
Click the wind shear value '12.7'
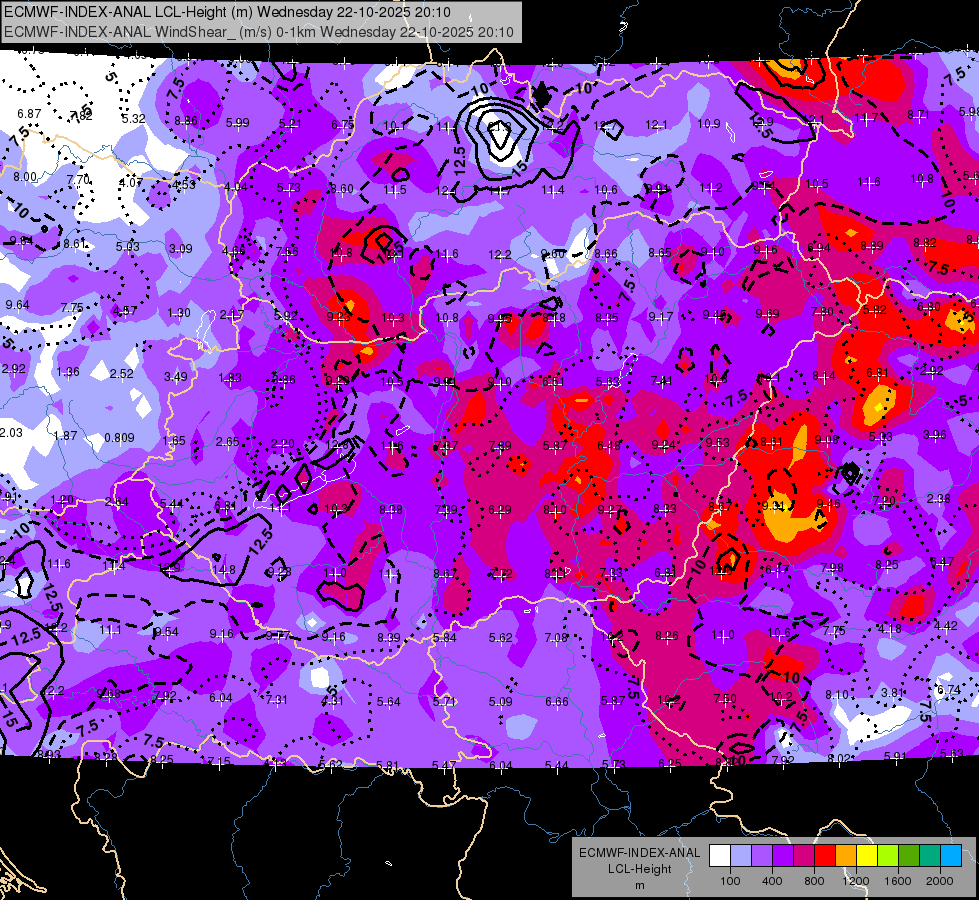[x=604, y=126]
